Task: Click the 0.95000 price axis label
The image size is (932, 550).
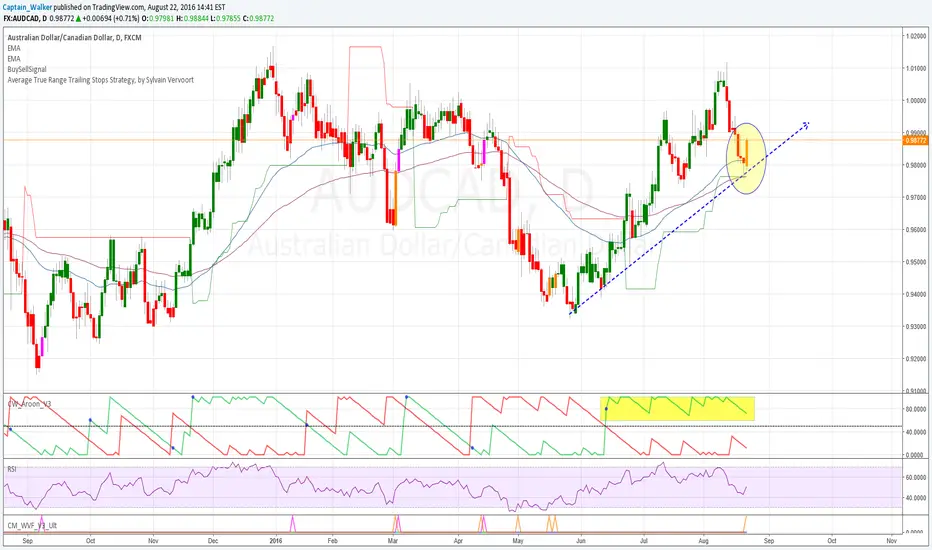Action: tap(916, 262)
